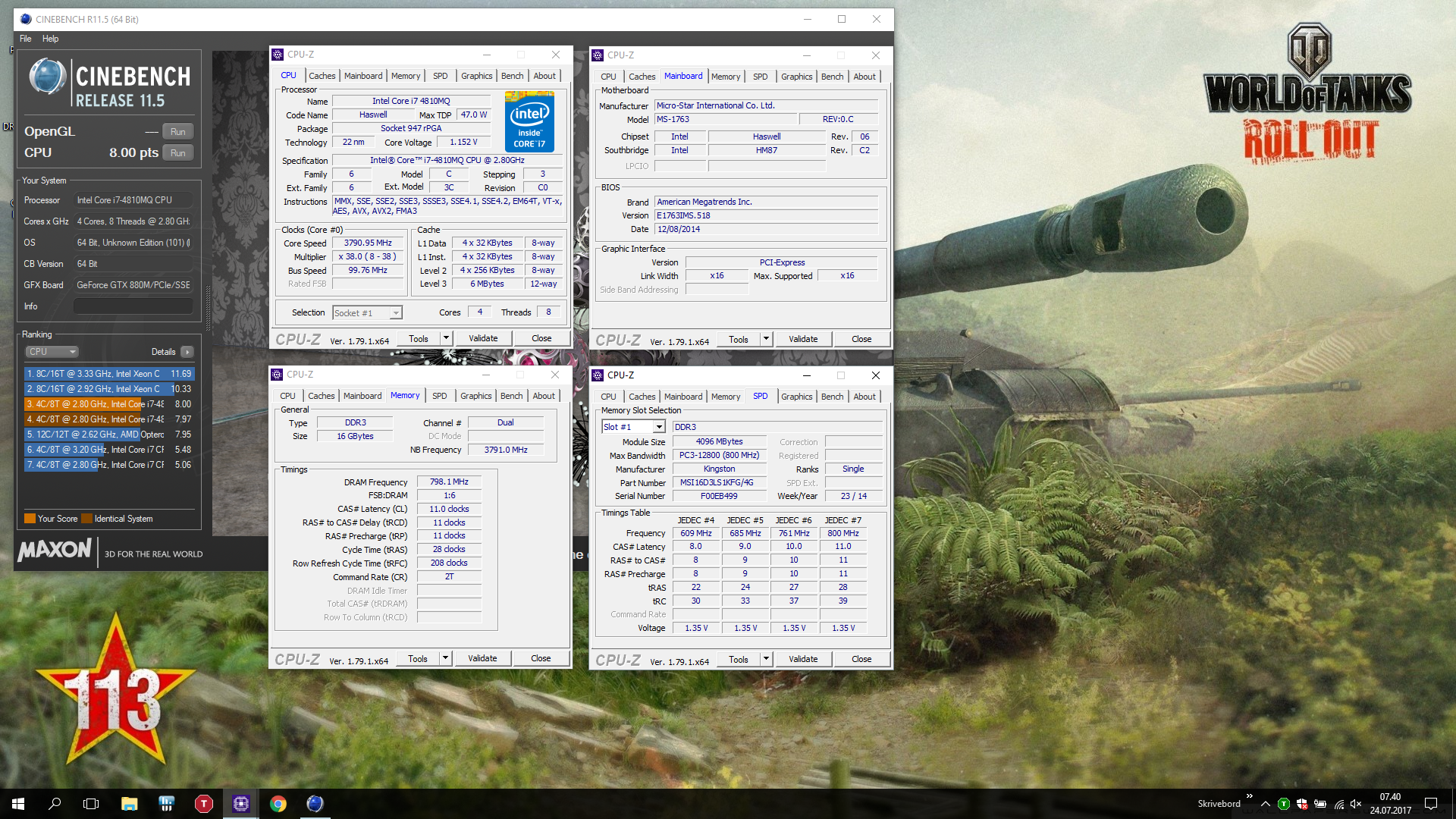Screen dimensions: 1456x819
Task: Switch to Caches tab in top-left CPU-Z
Action: point(322,76)
